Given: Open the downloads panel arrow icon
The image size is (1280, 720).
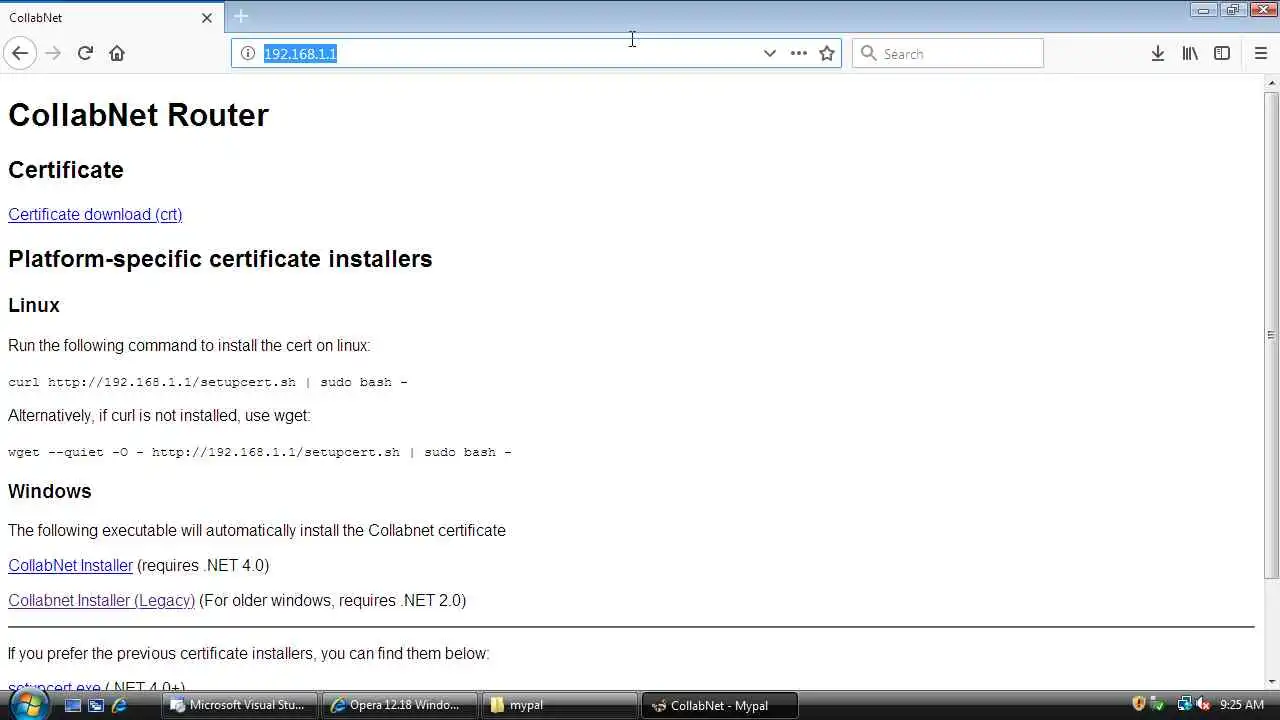Looking at the screenshot, I should [x=1158, y=53].
